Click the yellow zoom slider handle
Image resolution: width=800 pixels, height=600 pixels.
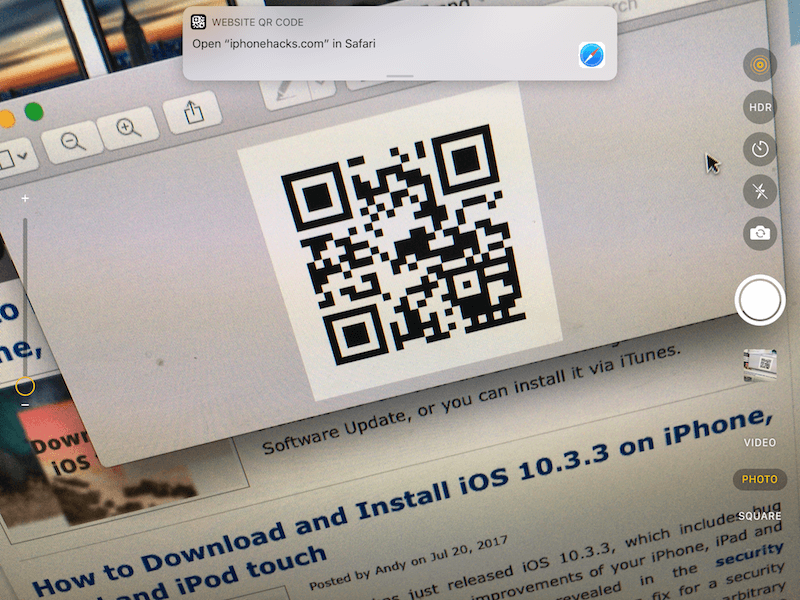(x=25, y=385)
